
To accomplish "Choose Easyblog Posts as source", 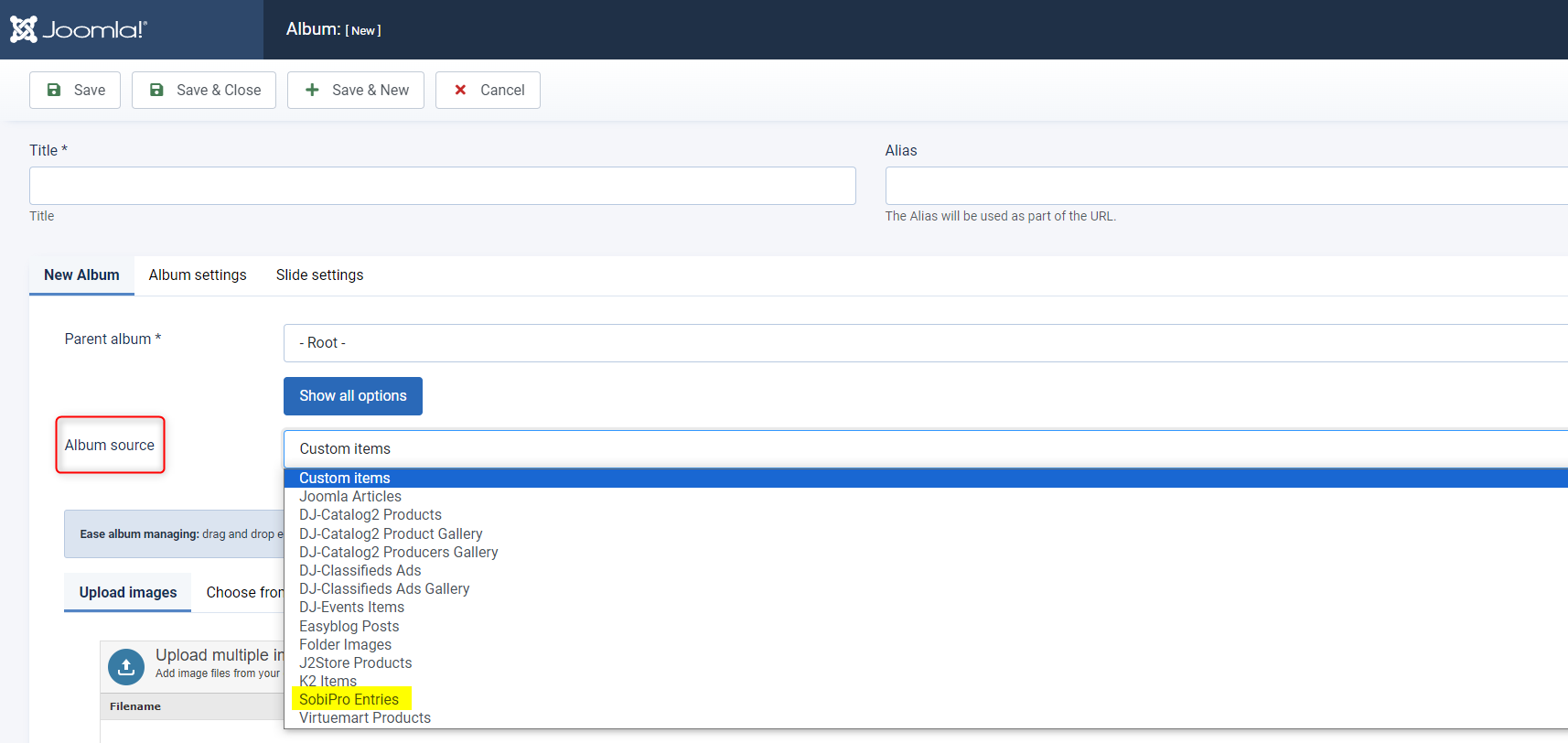I will click(x=926, y=627).
